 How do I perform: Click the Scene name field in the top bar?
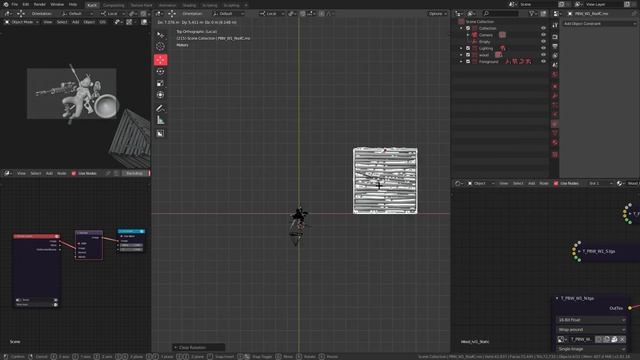click(538, 4)
